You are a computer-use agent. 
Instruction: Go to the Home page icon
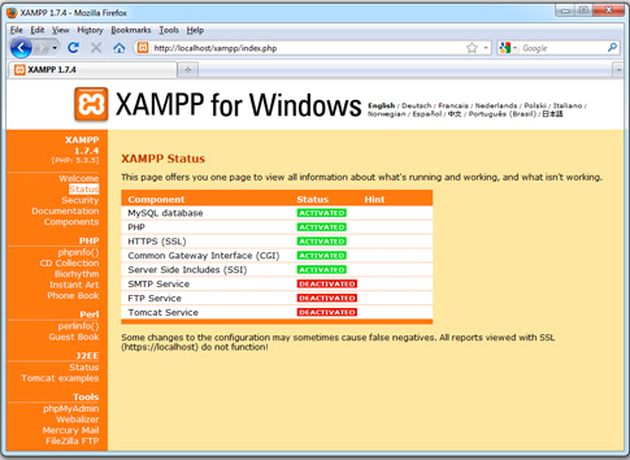tap(119, 48)
